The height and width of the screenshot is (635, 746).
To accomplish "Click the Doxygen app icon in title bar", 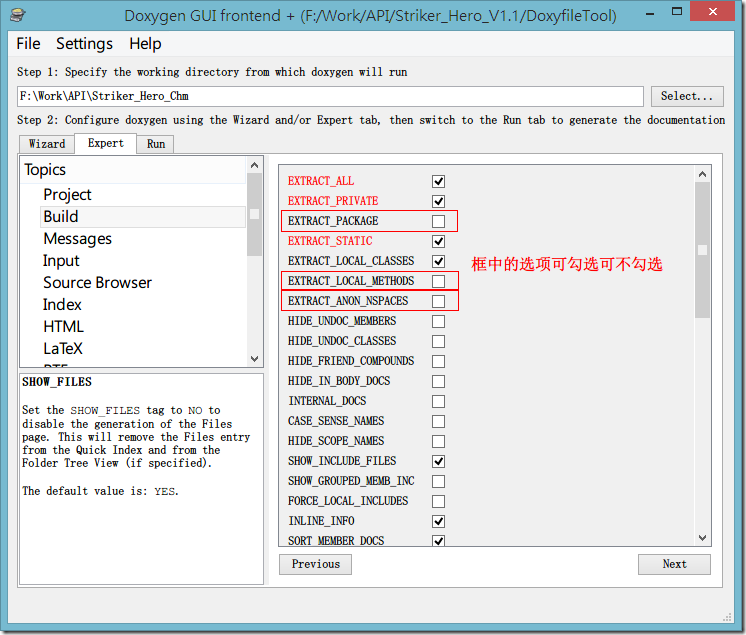I will tap(17, 15).
